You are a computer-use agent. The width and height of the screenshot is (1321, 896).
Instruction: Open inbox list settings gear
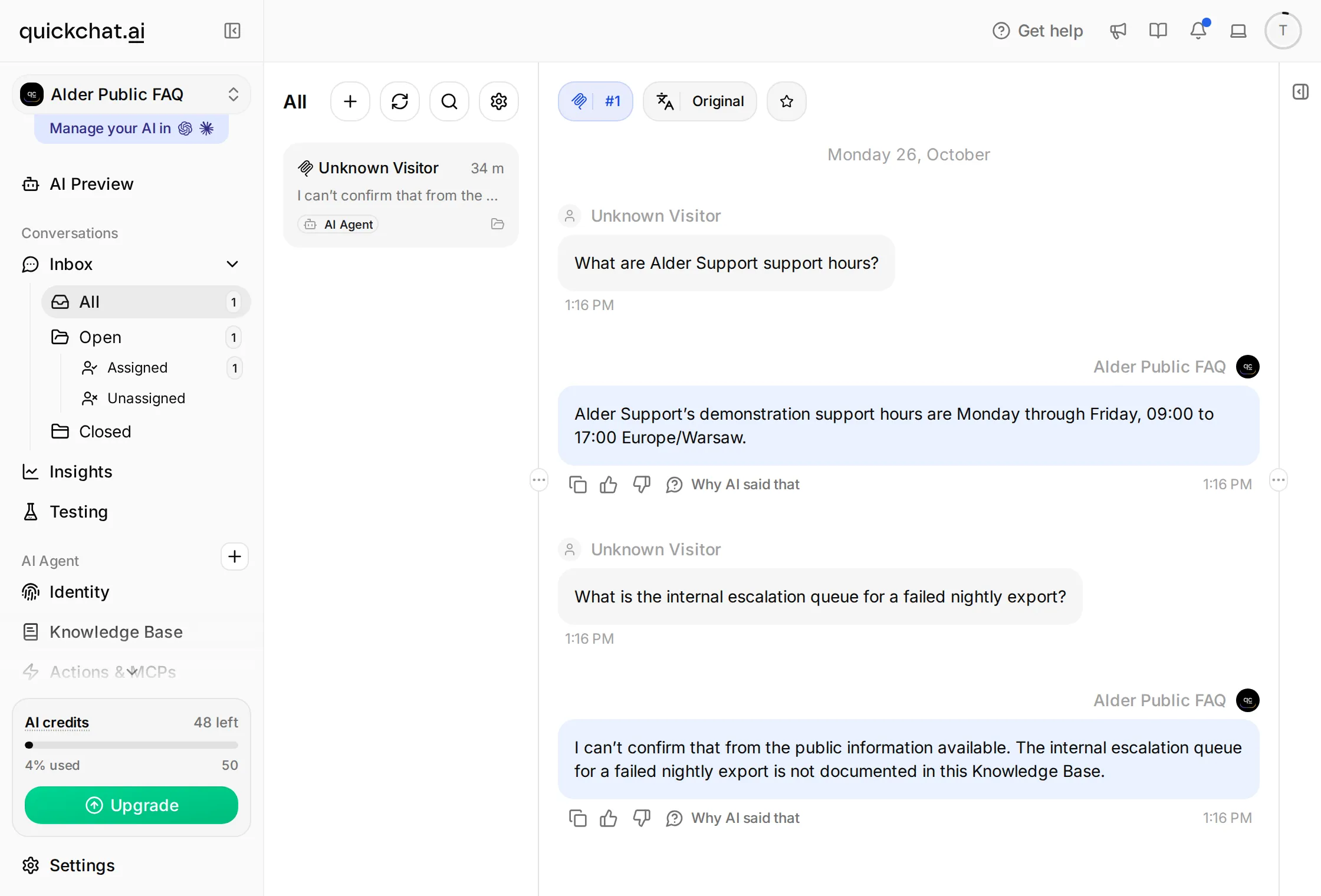tap(499, 101)
